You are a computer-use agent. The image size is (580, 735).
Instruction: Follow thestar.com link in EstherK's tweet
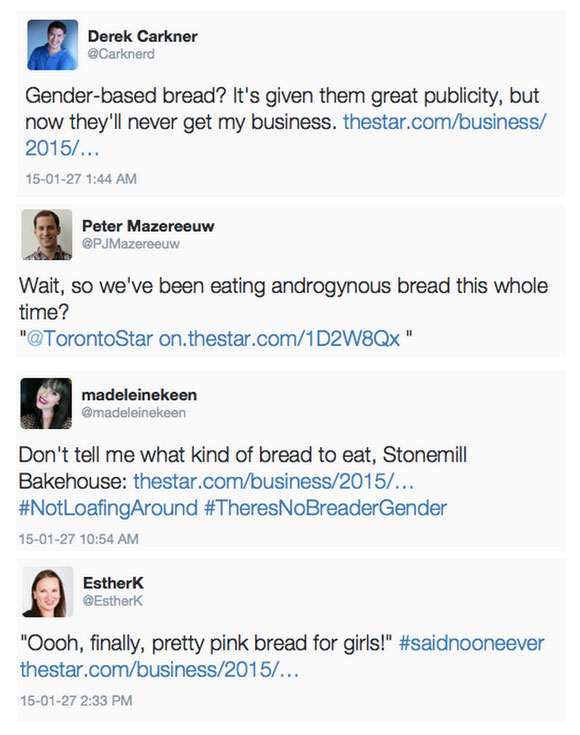159,669
